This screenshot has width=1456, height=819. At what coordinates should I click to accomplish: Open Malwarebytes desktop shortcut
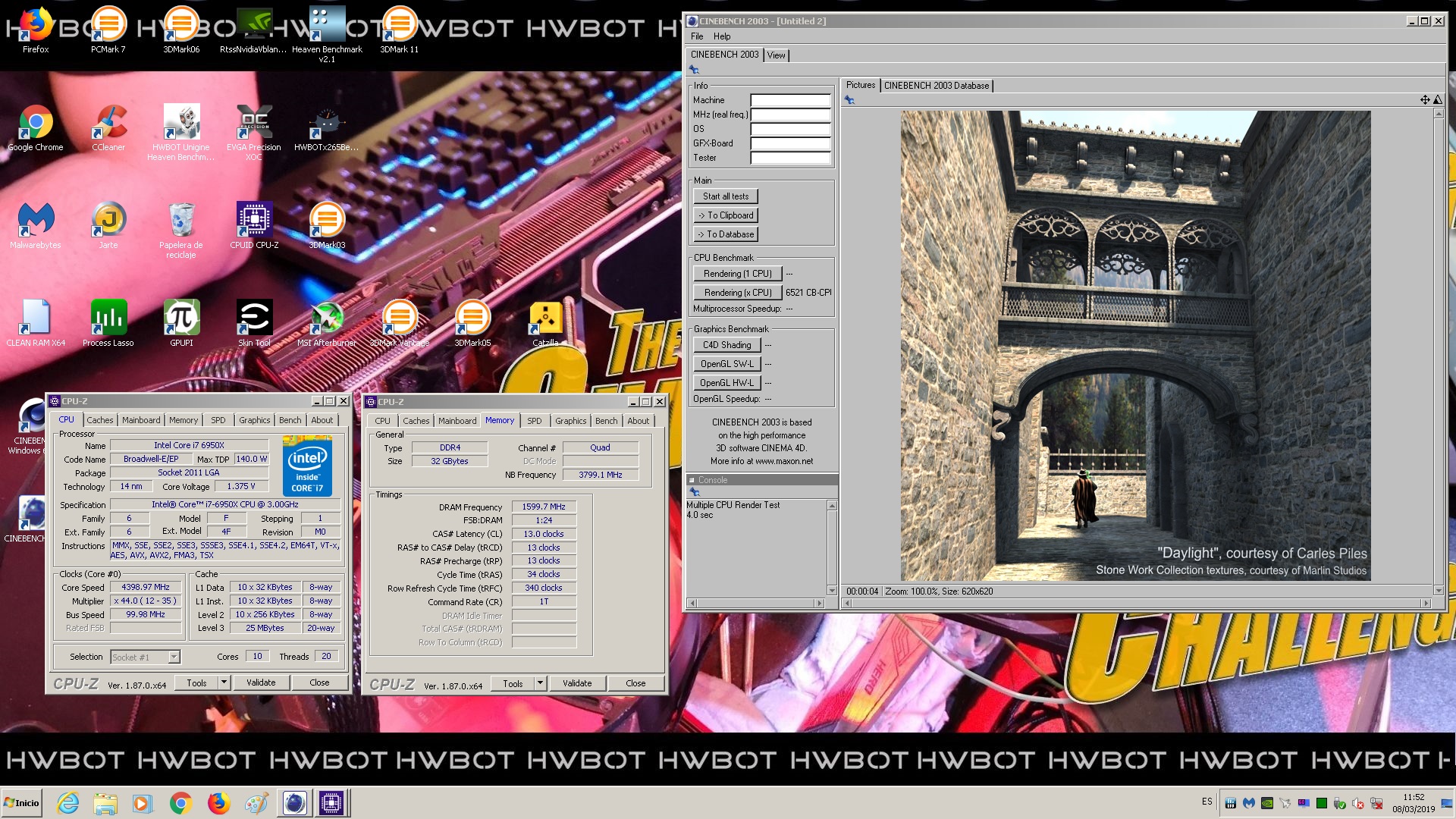(36, 226)
